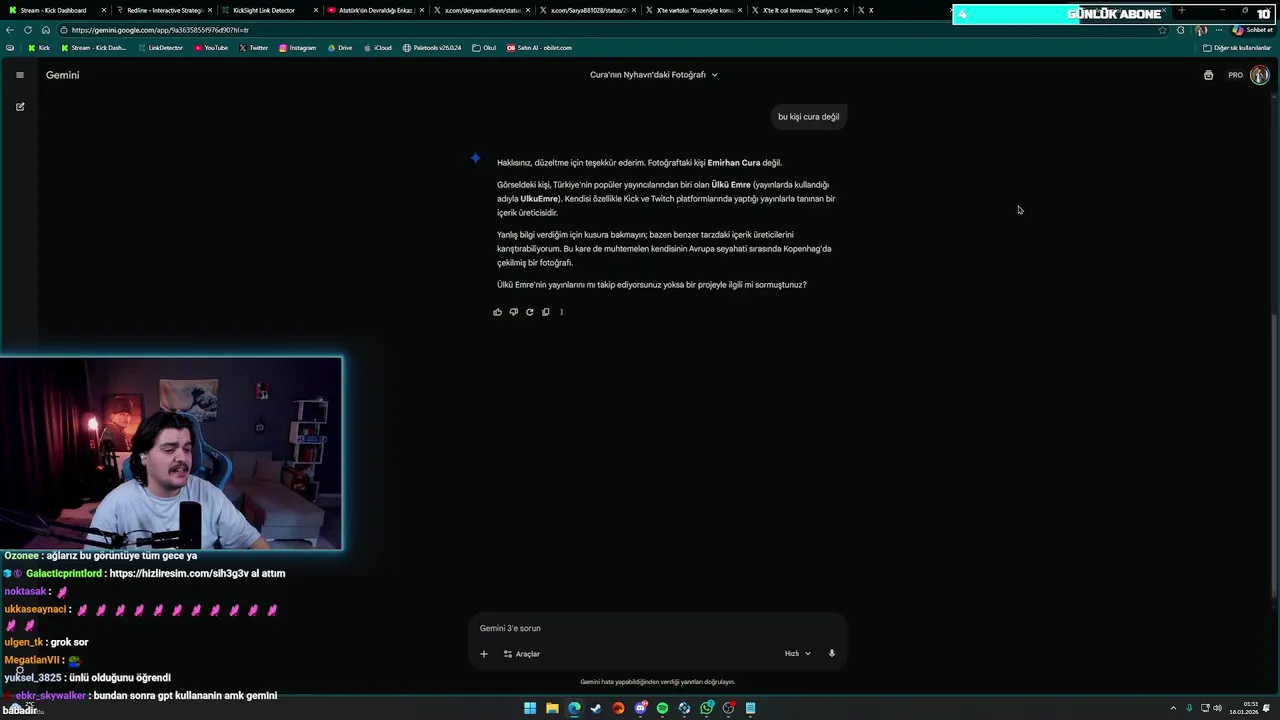1280x720 pixels.
Task: Open the Twitter bookmark
Action: coord(253,48)
